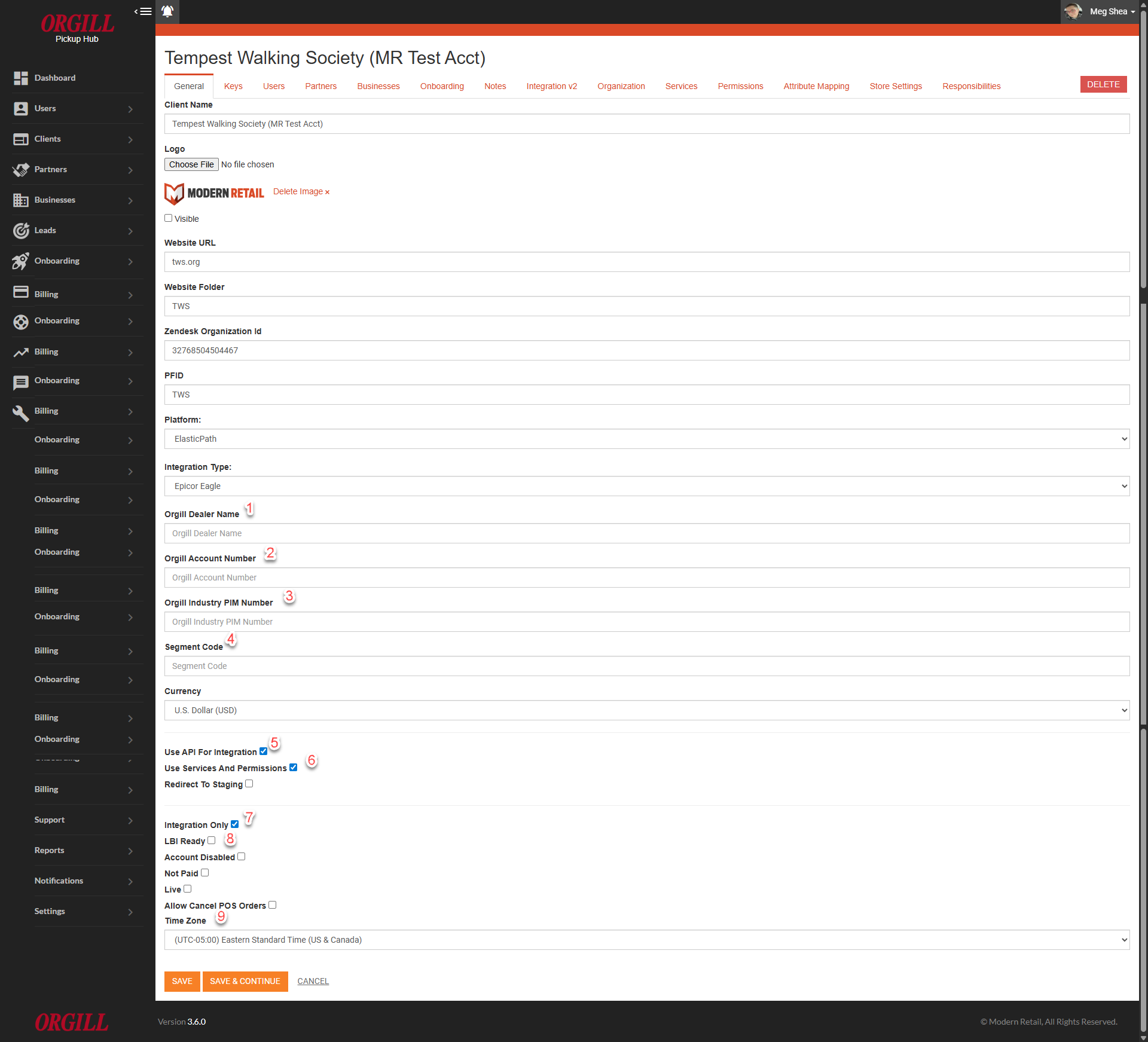This screenshot has width=1148, height=1042.
Task: Uncheck the Integration Only checkbox
Action: click(x=234, y=824)
